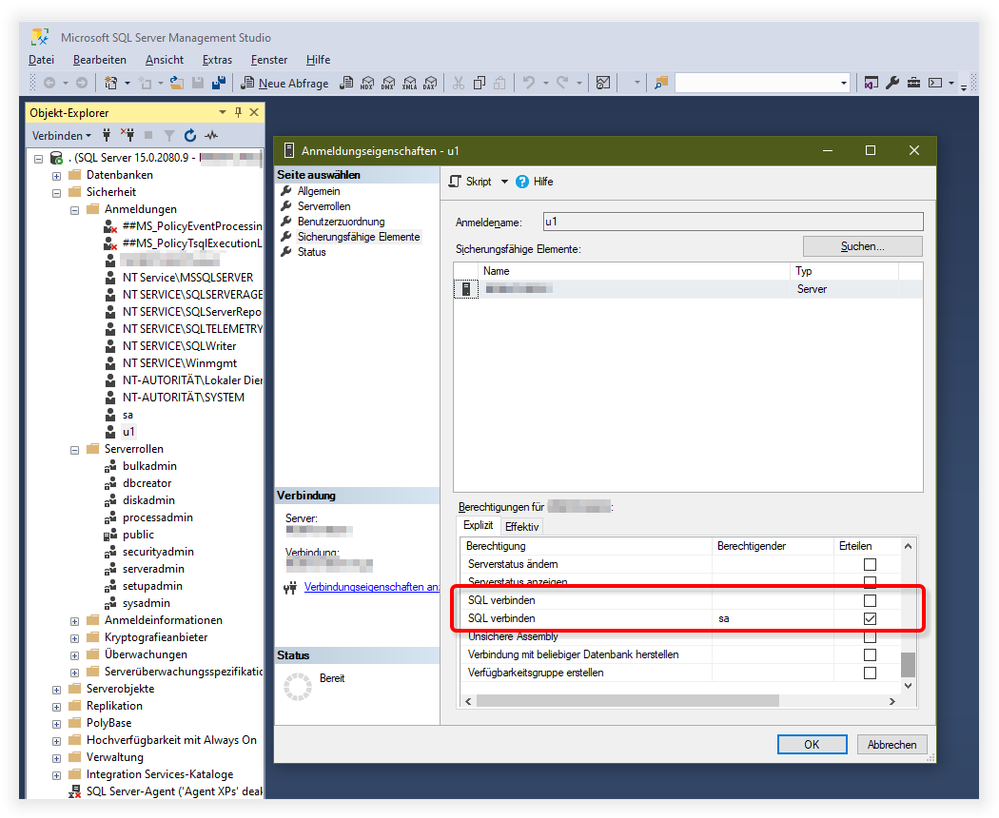Viewport: 999px width, 818px height.
Task: Click the blue Hilfe question mark icon
Action: [x=522, y=182]
